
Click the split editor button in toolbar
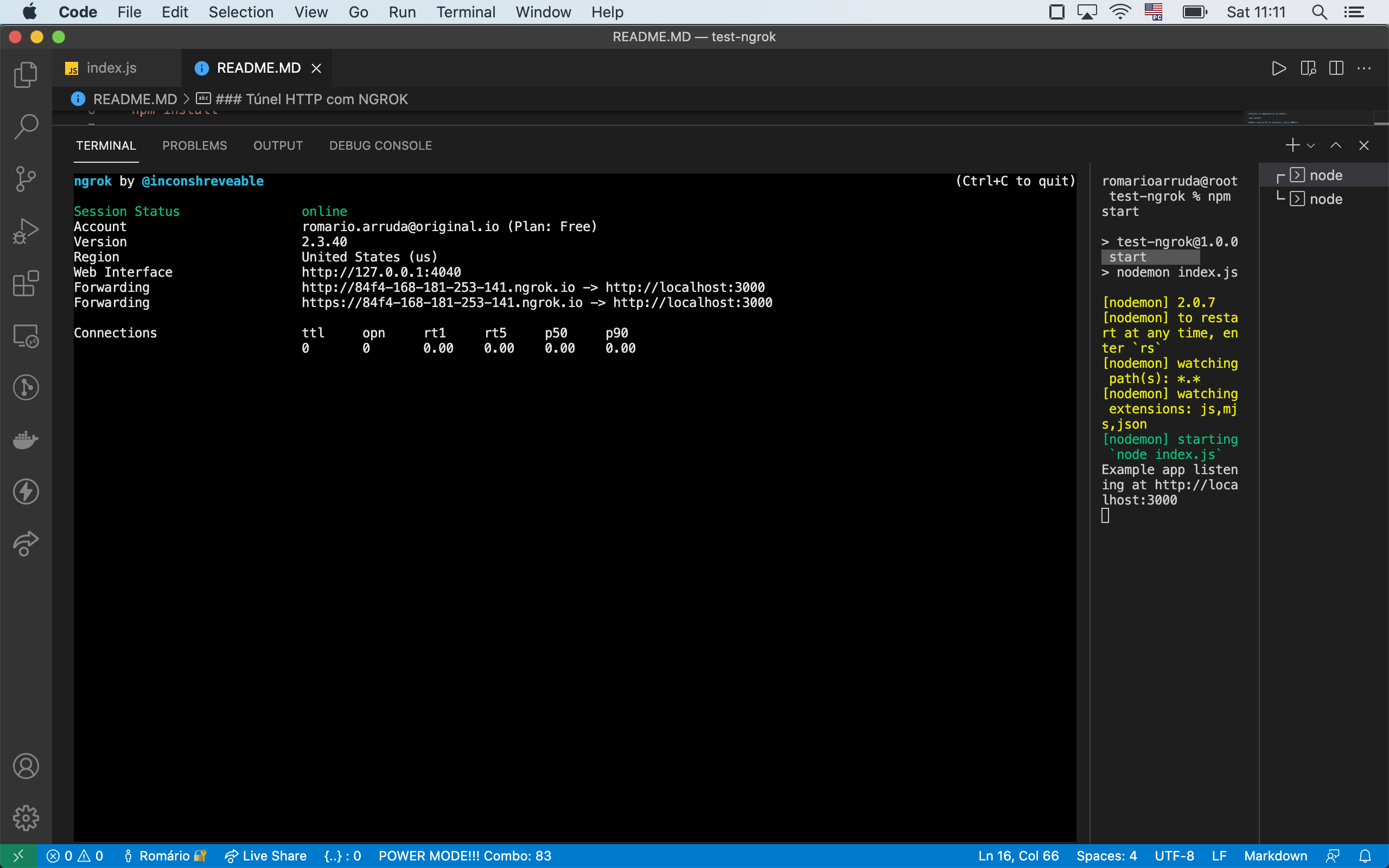1337,68
